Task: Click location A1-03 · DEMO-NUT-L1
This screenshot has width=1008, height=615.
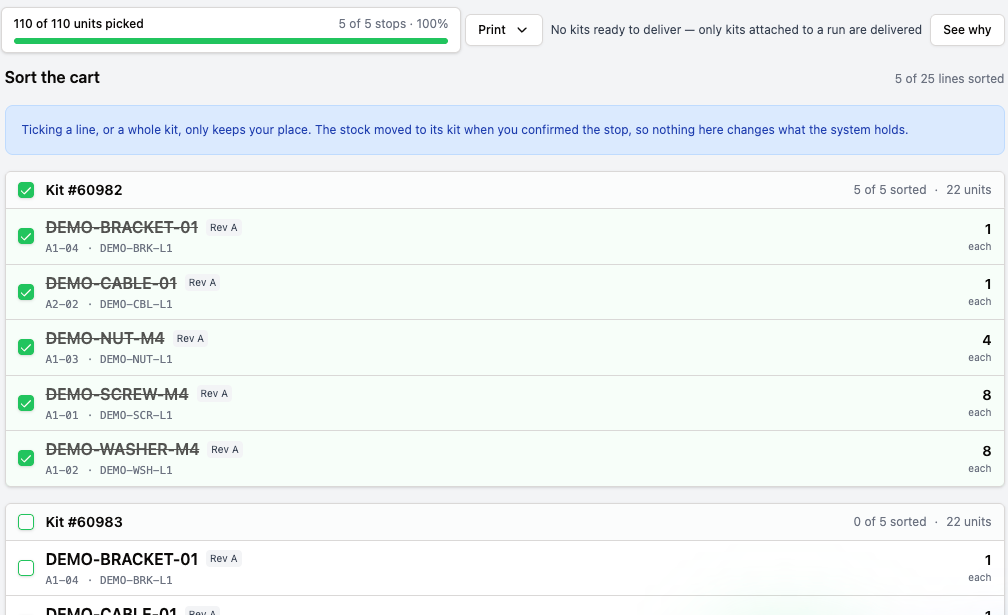Action: pyautogui.click(x=109, y=359)
